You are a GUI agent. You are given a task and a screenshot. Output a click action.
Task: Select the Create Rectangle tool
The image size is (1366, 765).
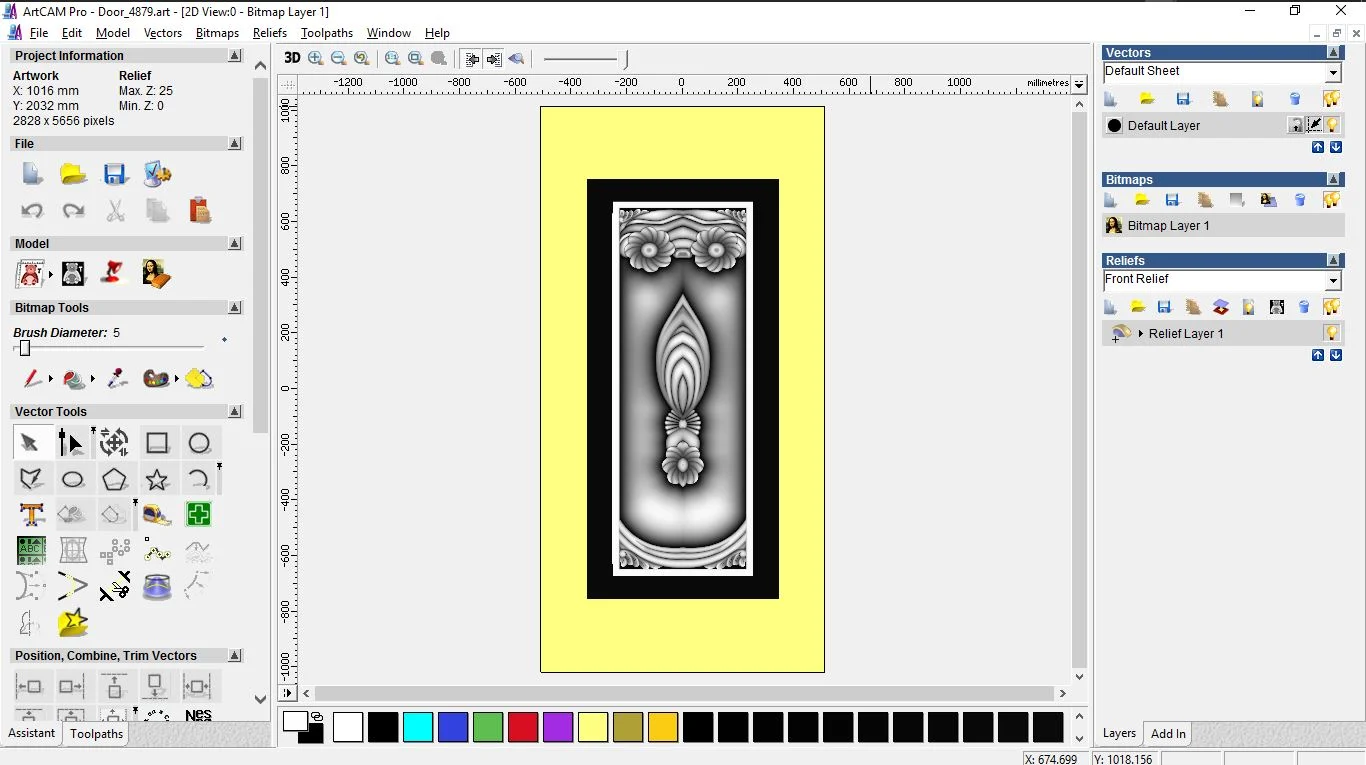click(x=157, y=442)
